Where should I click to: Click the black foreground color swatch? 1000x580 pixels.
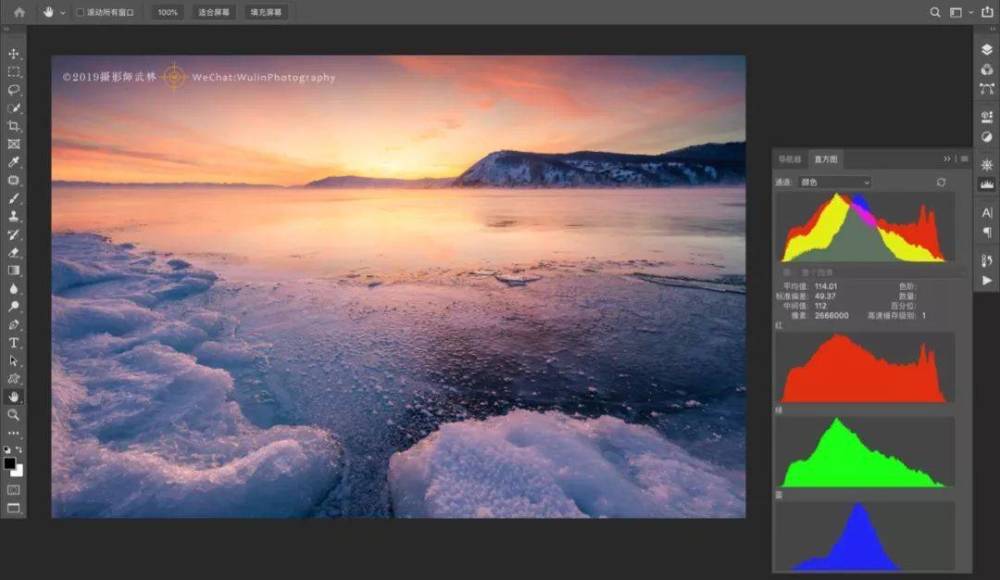(10, 464)
